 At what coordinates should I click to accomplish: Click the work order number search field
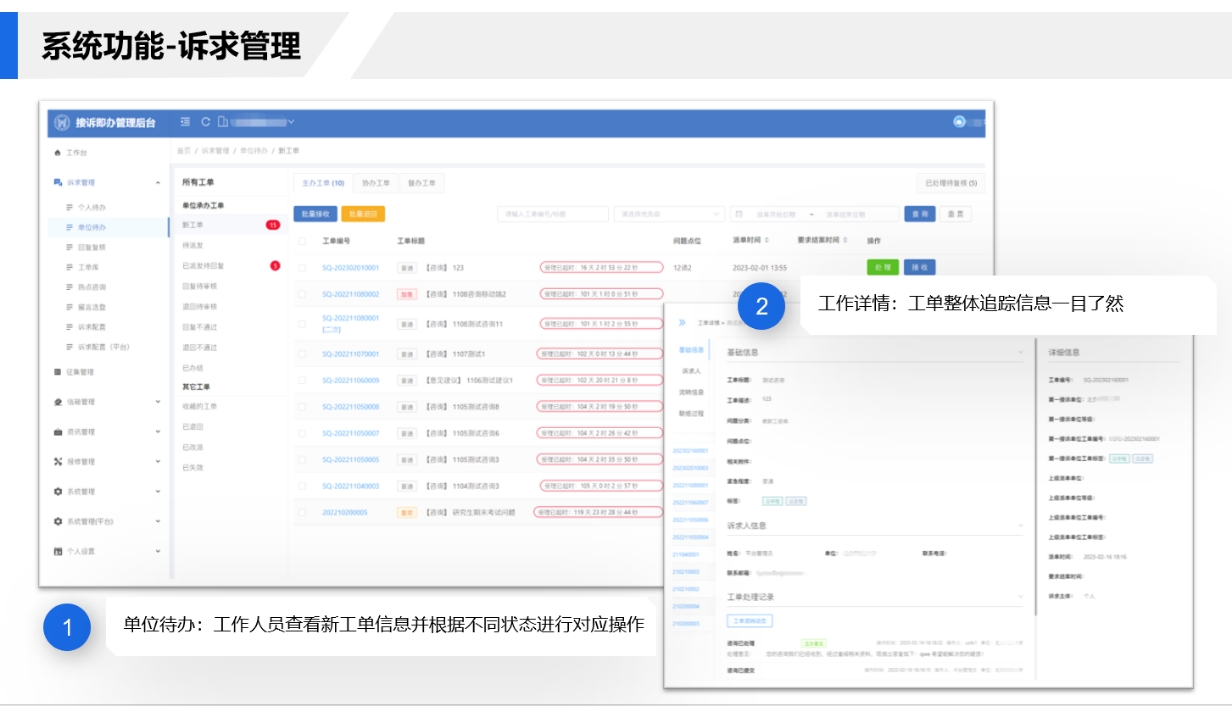coord(553,214)
